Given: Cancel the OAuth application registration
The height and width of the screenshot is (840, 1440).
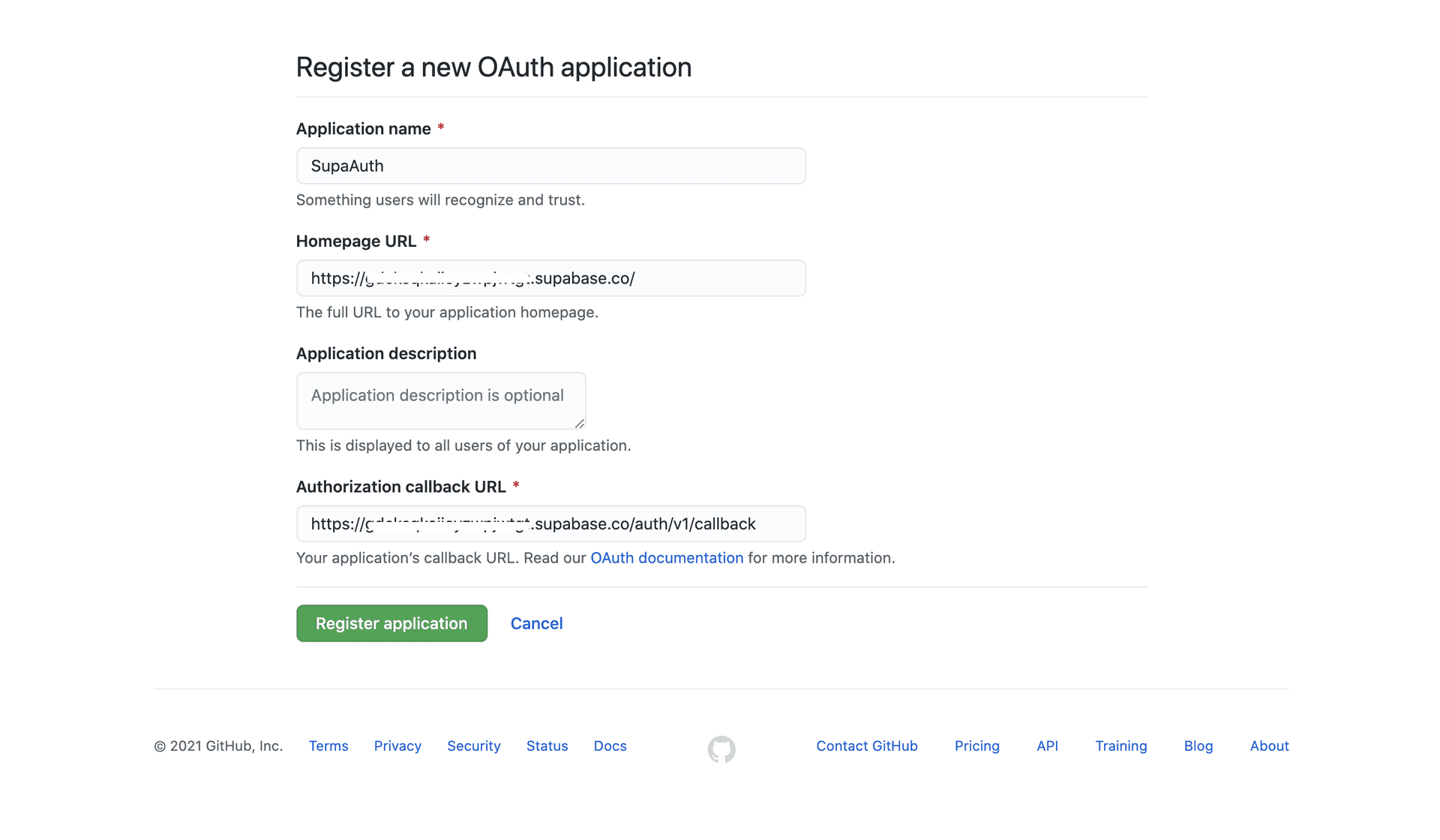Looking at the screenshot, I should point(536,623).
